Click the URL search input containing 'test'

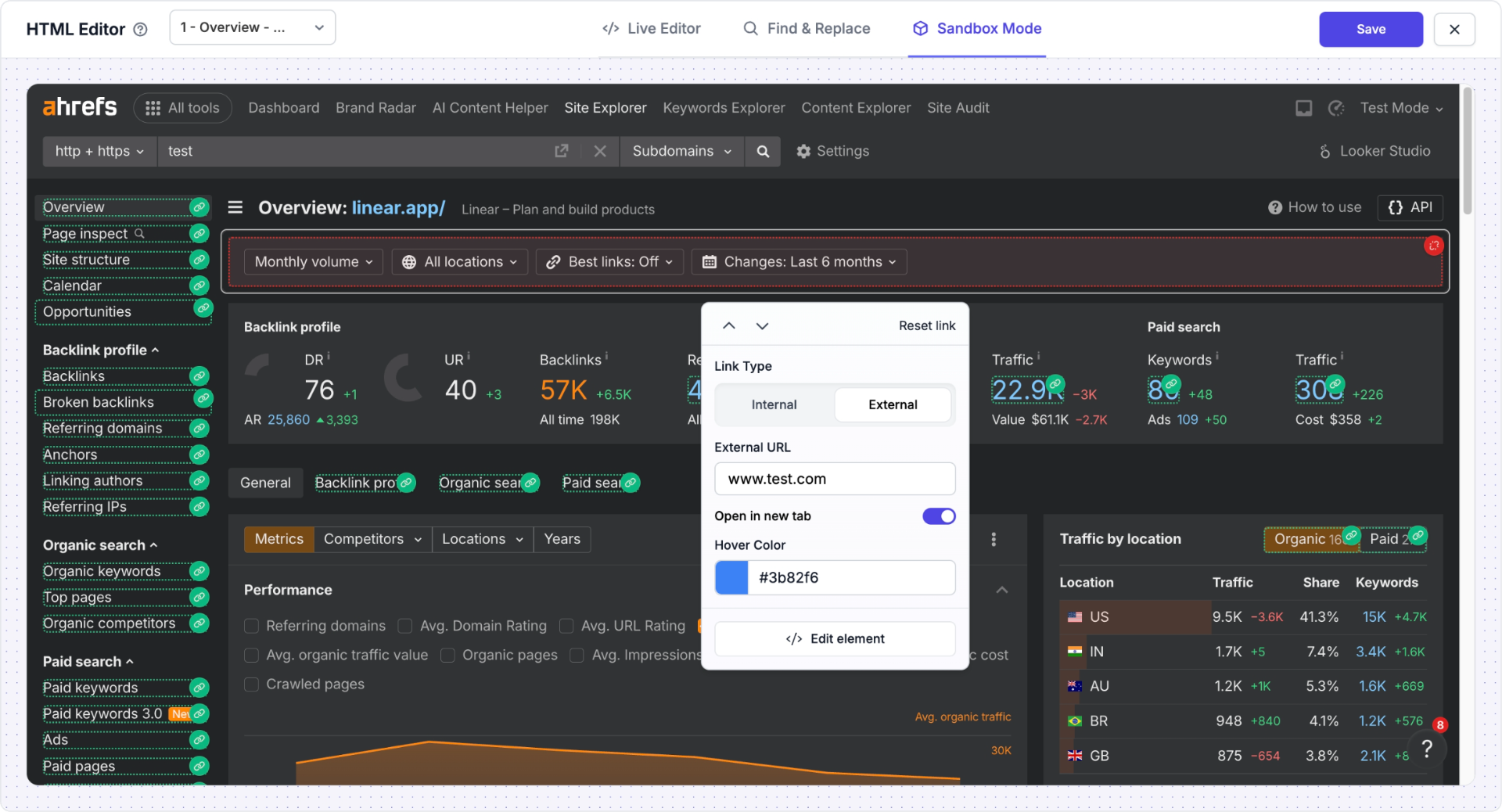pos(352,151)
